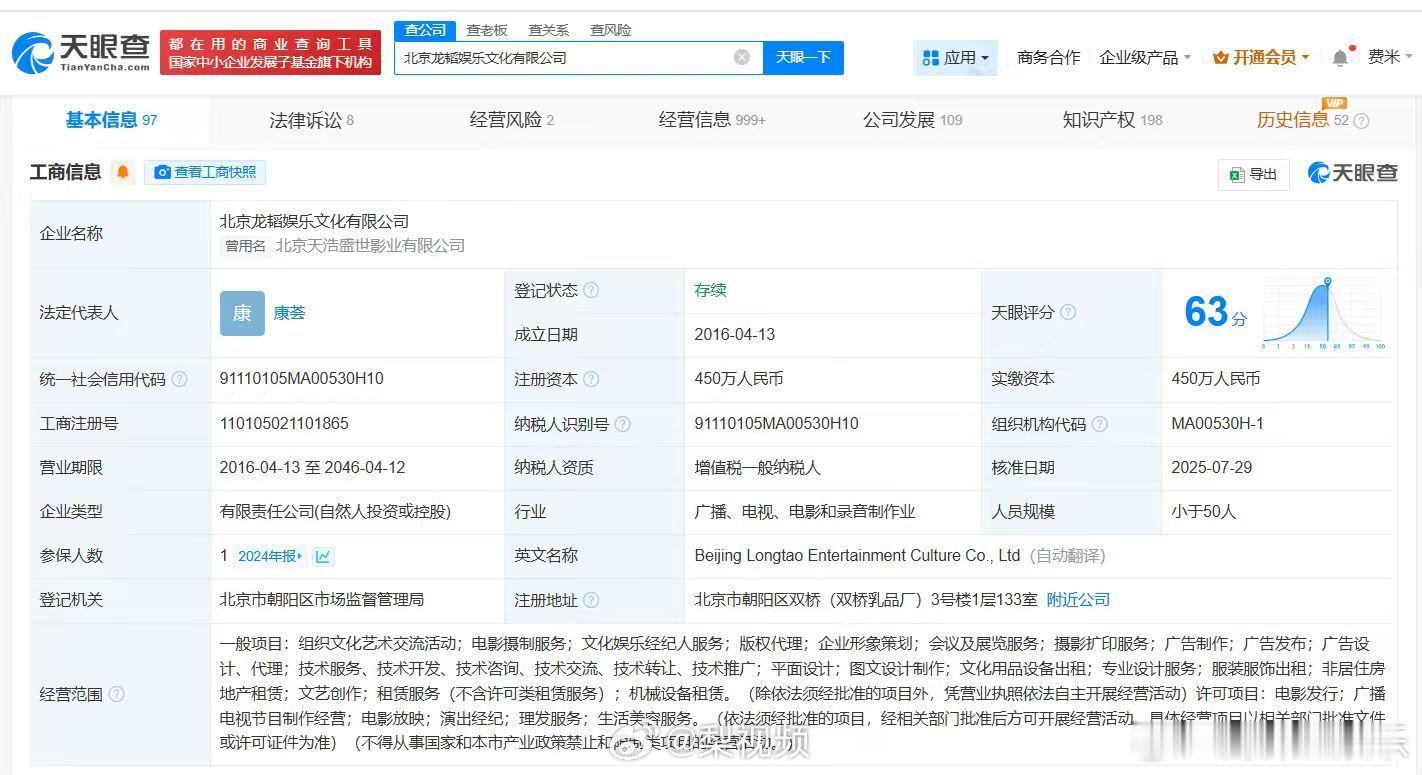
Task: Select the former name 北京天浩盛世影业有限公司
Action: click(x=370, y=246)
